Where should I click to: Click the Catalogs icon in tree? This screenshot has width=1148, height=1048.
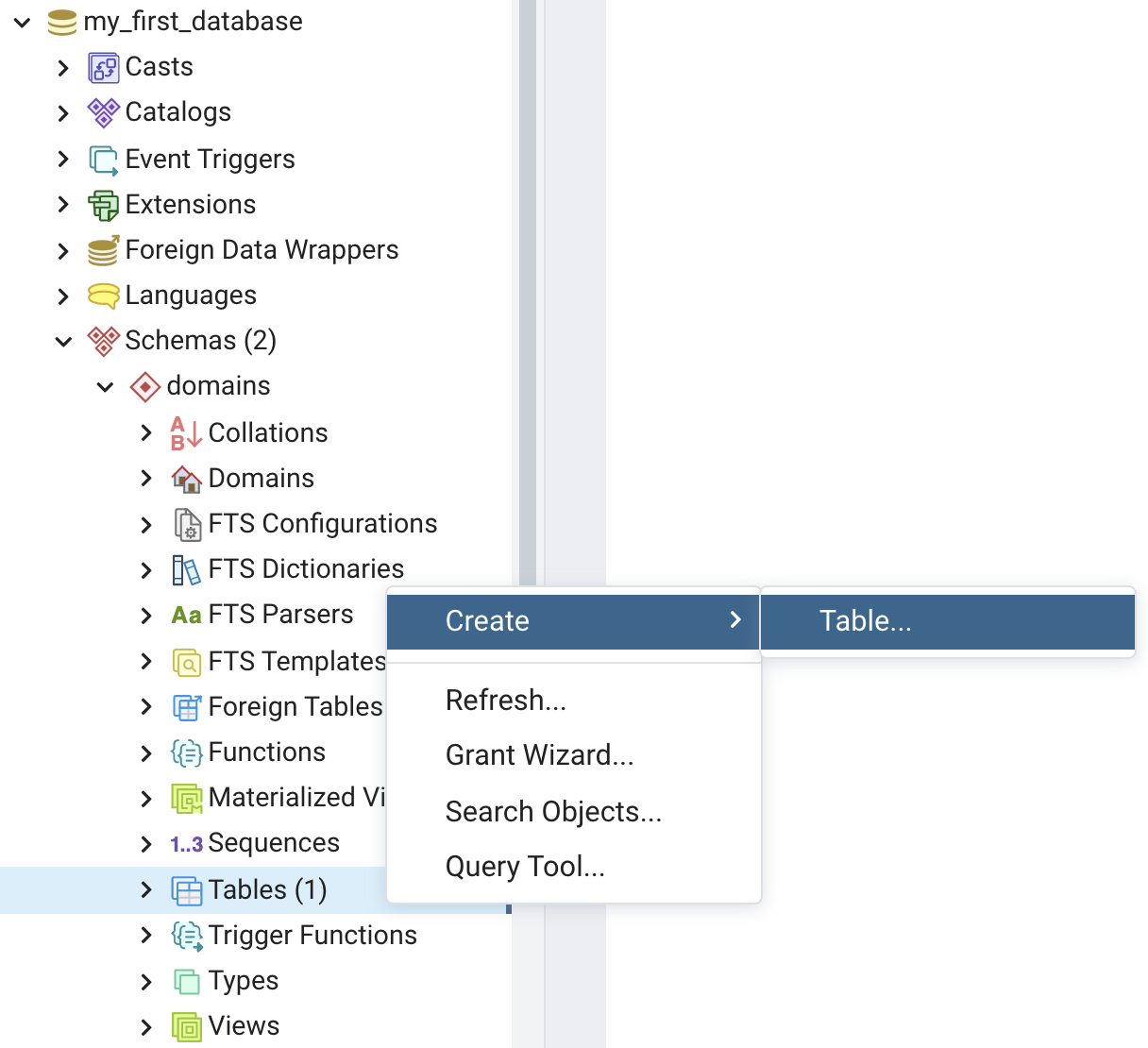(x=103, y=113)
